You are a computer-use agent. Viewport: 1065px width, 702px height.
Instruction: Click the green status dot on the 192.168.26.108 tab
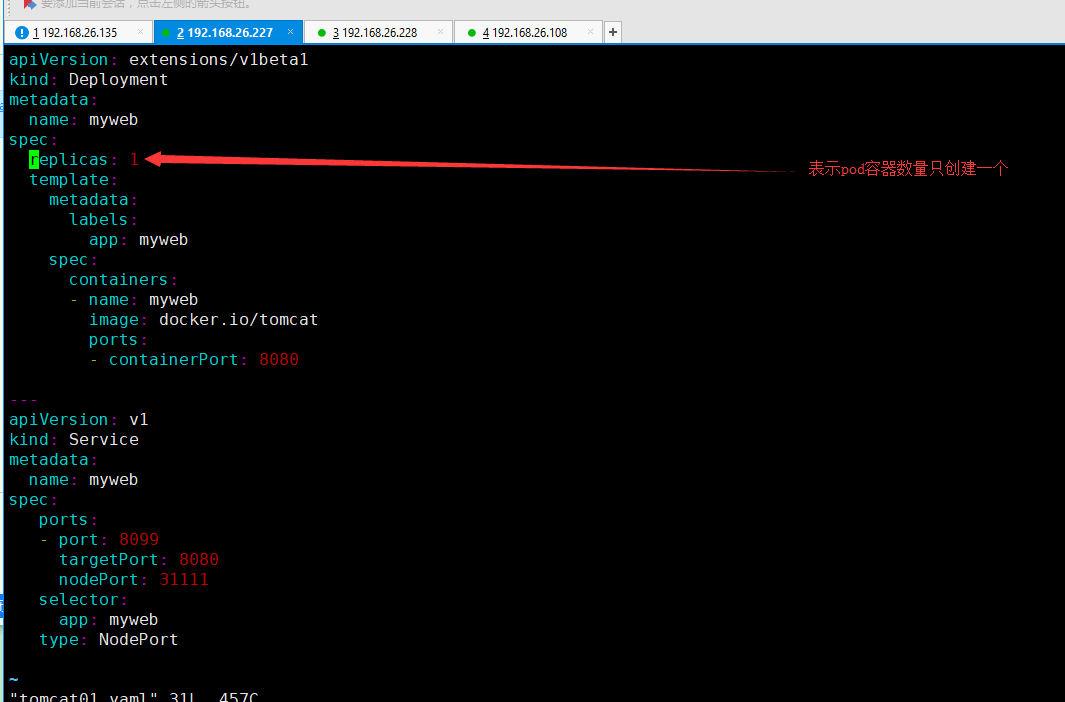coord(471,33)
